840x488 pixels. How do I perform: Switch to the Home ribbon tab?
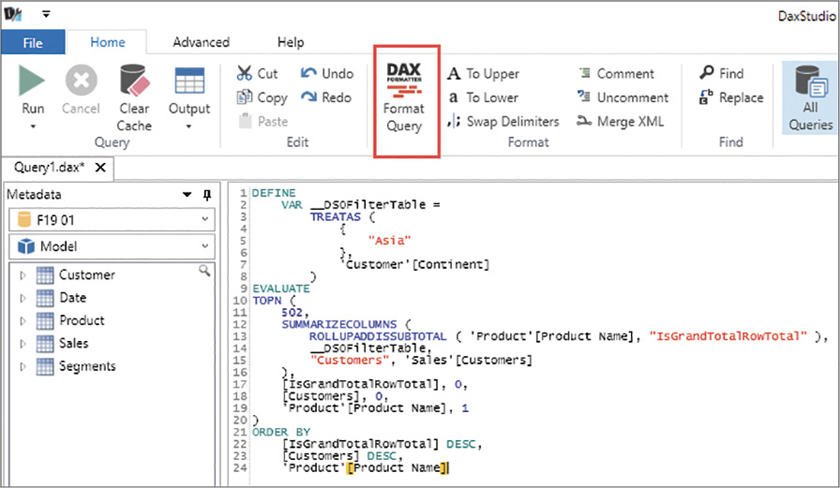pos(108,42)
